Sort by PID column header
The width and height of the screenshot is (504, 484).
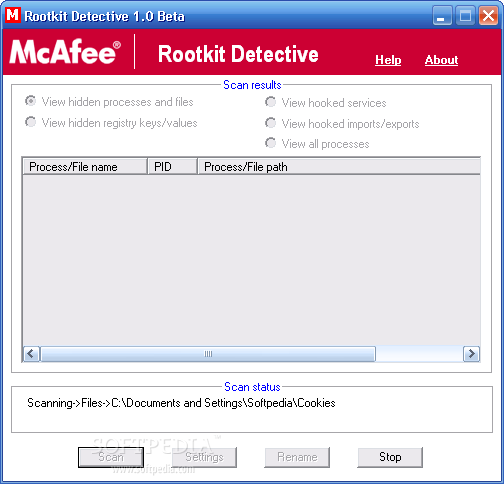coord(172,166)
